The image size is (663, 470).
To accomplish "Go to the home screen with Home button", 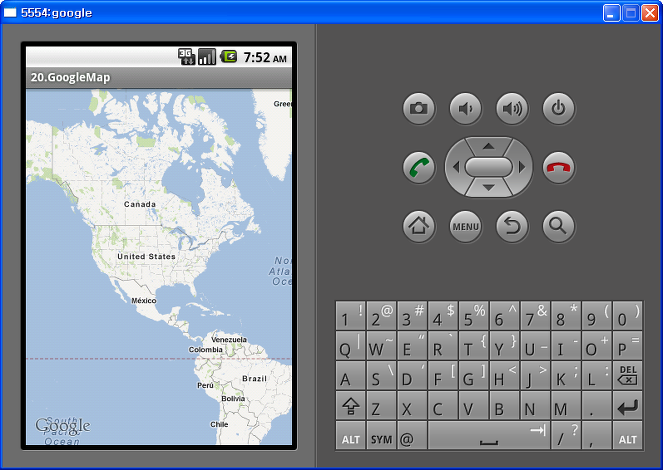I will pyautogui.click(x=419, y=227).
